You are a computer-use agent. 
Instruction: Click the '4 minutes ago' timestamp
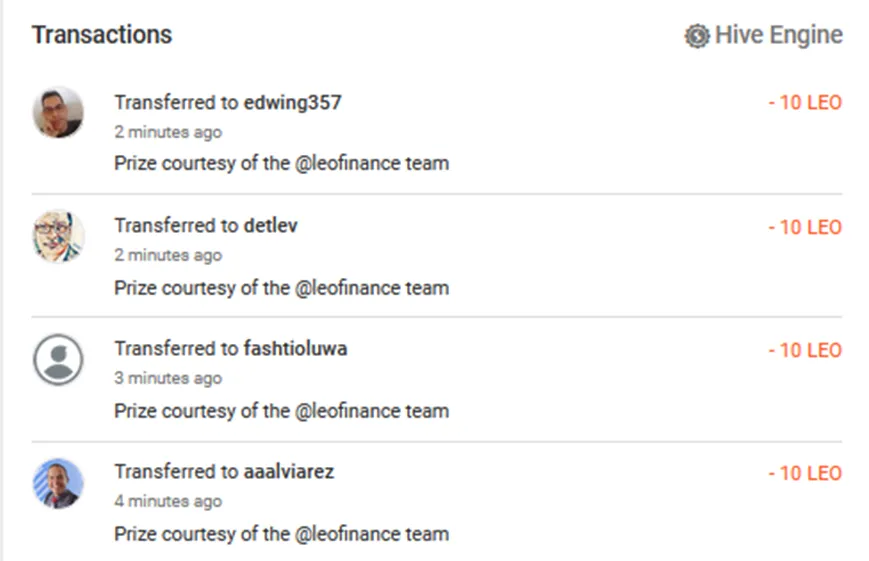168,501
